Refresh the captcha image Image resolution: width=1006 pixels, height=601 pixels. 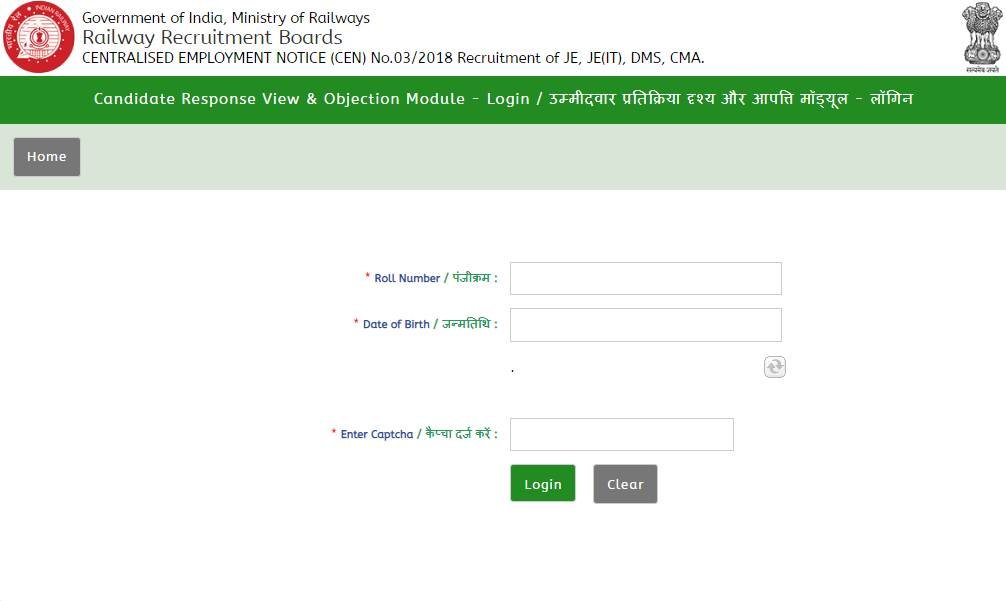774,367
